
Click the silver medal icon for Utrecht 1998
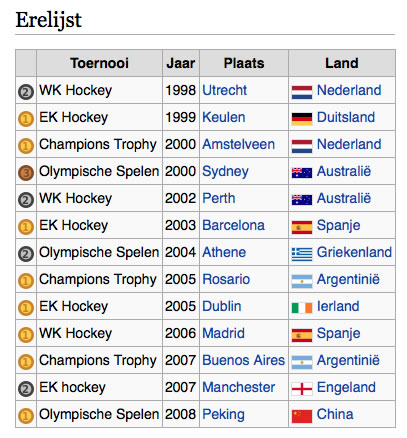pyautogui.click(x=26, y=92)
